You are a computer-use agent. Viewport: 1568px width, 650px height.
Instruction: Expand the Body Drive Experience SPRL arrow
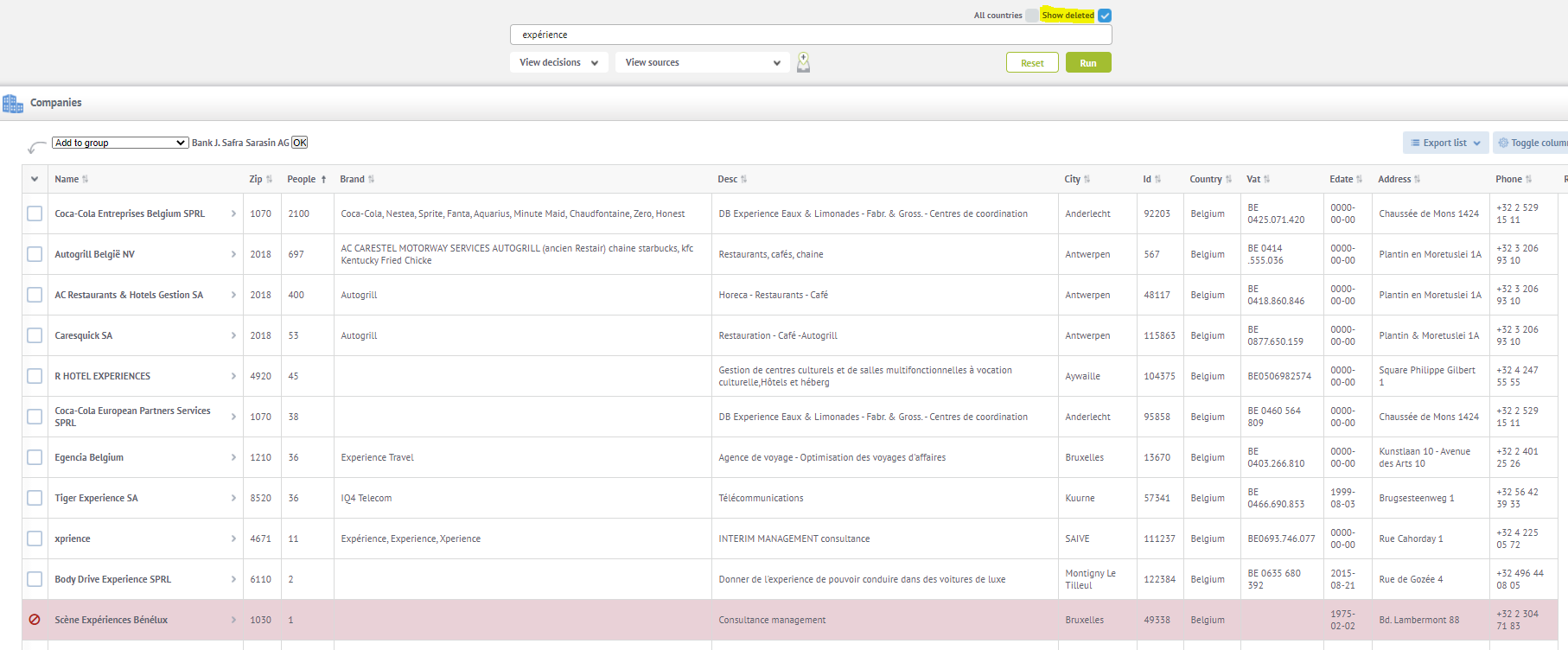(x=233, y=579)
